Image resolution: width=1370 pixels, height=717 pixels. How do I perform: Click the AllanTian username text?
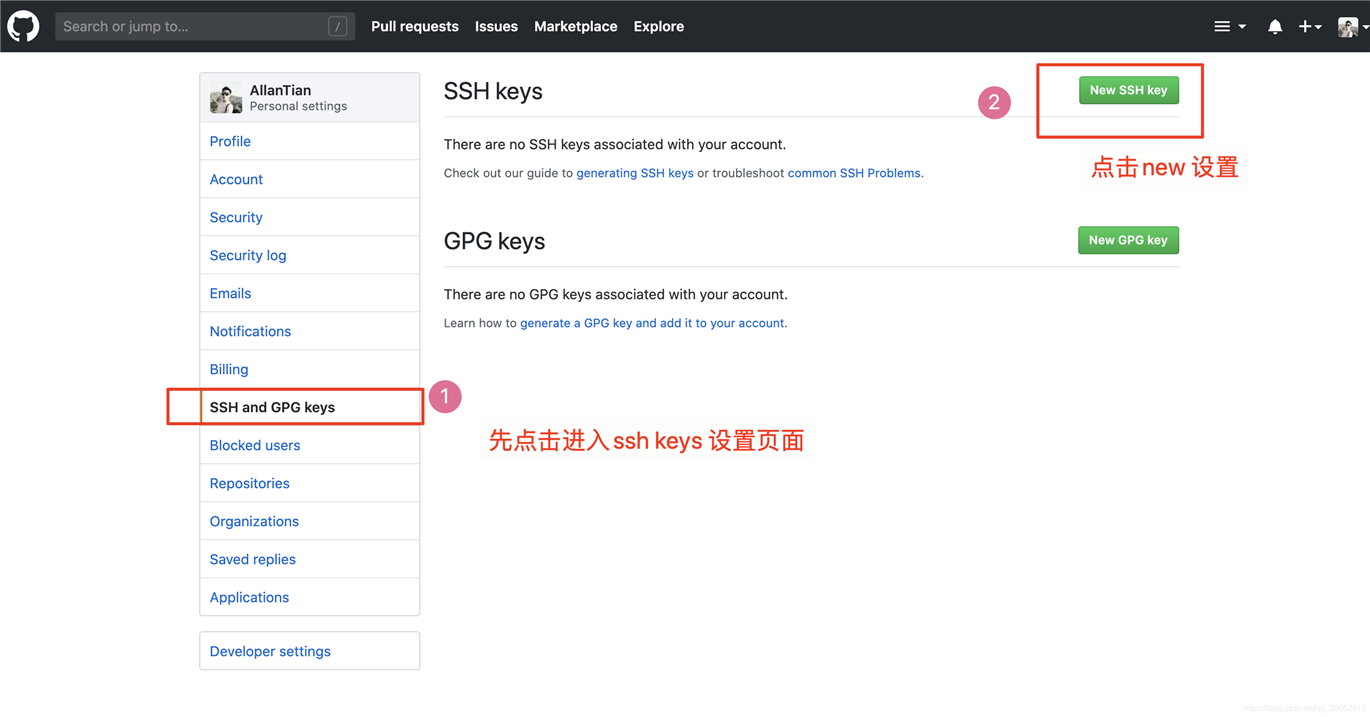[x=280, y=90]
